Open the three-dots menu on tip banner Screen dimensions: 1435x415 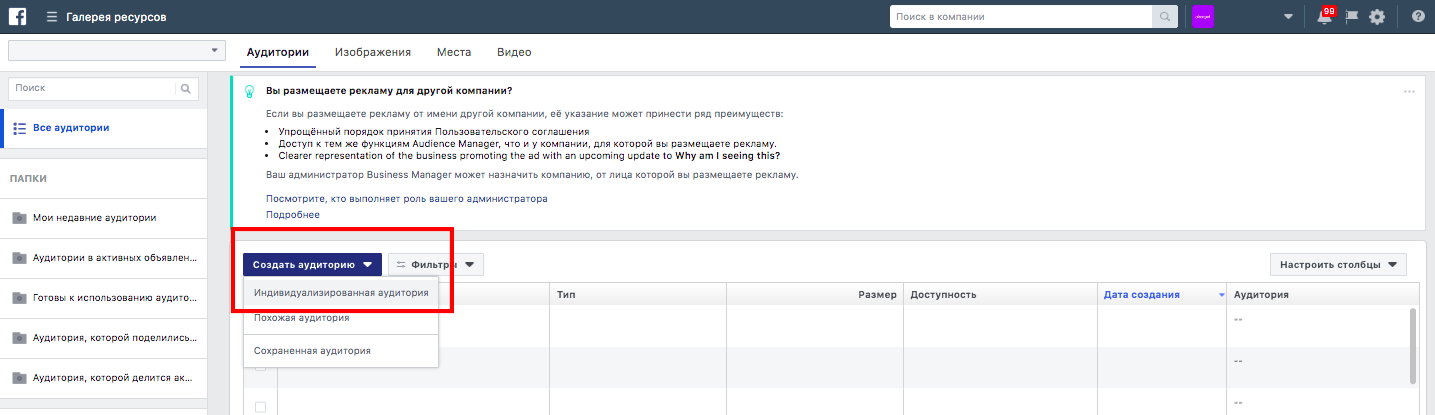pyautogui.click(x=1409, y=91)
